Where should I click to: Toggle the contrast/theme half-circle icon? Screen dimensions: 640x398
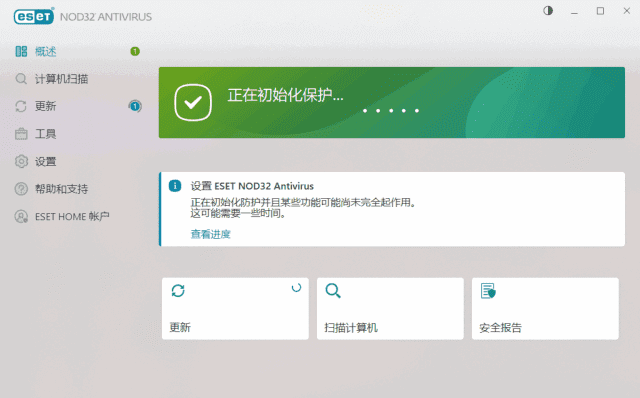coord(548,11)
